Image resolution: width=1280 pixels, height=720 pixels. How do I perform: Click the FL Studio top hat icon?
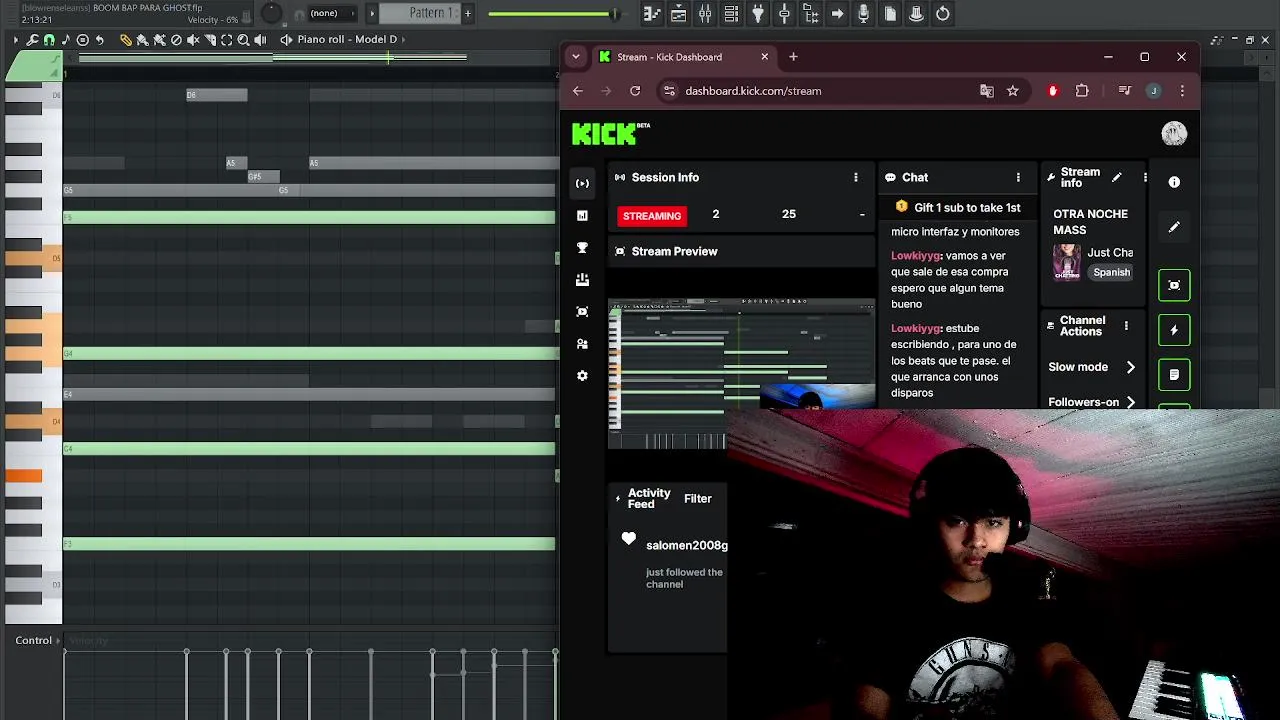coord(916,13)
